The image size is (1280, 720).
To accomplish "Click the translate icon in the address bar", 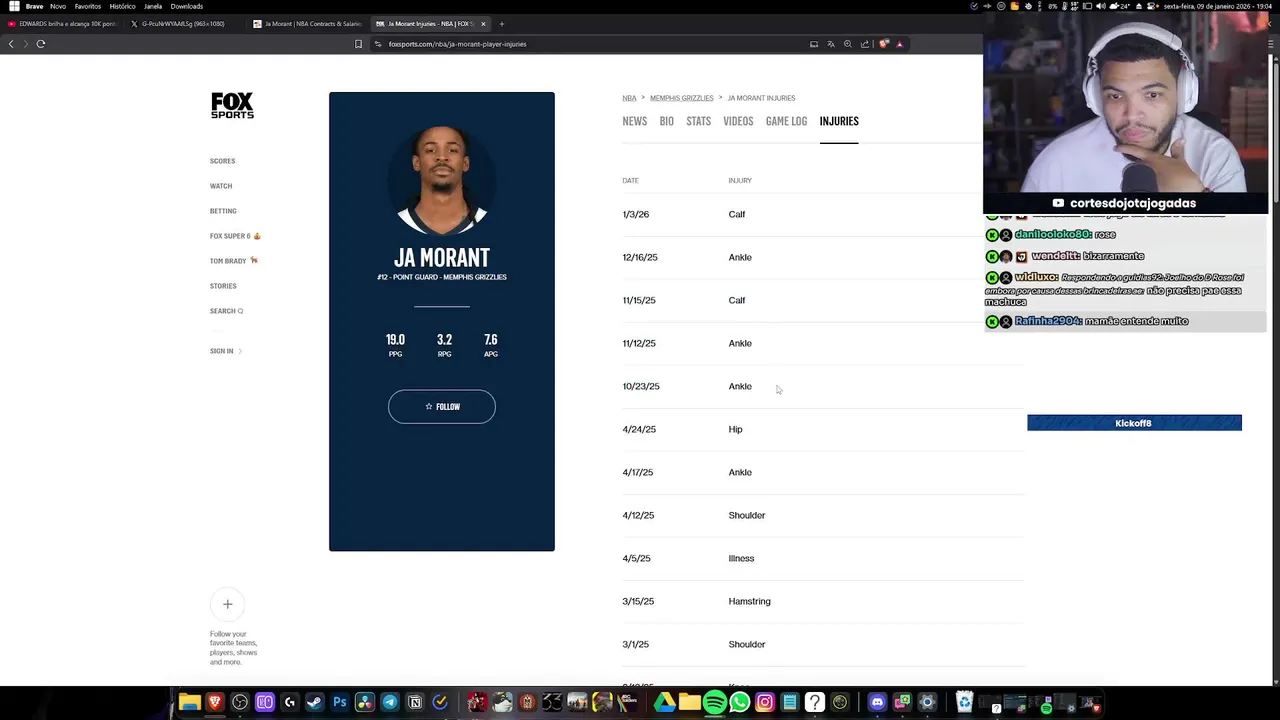I will (x=831, y=44).
